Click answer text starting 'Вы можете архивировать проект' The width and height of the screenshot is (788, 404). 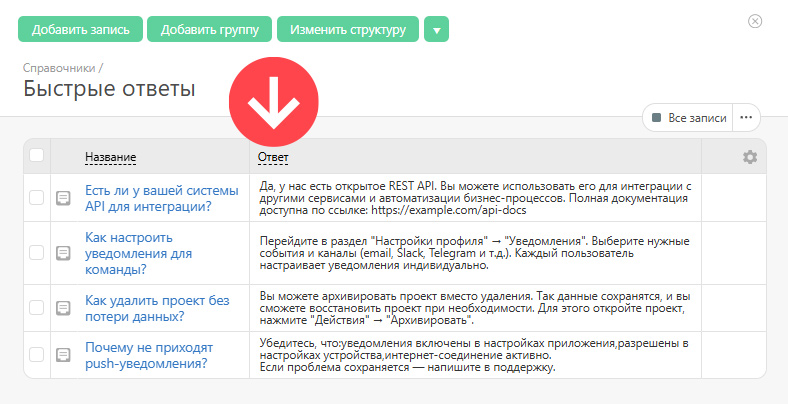pos(475,308)
